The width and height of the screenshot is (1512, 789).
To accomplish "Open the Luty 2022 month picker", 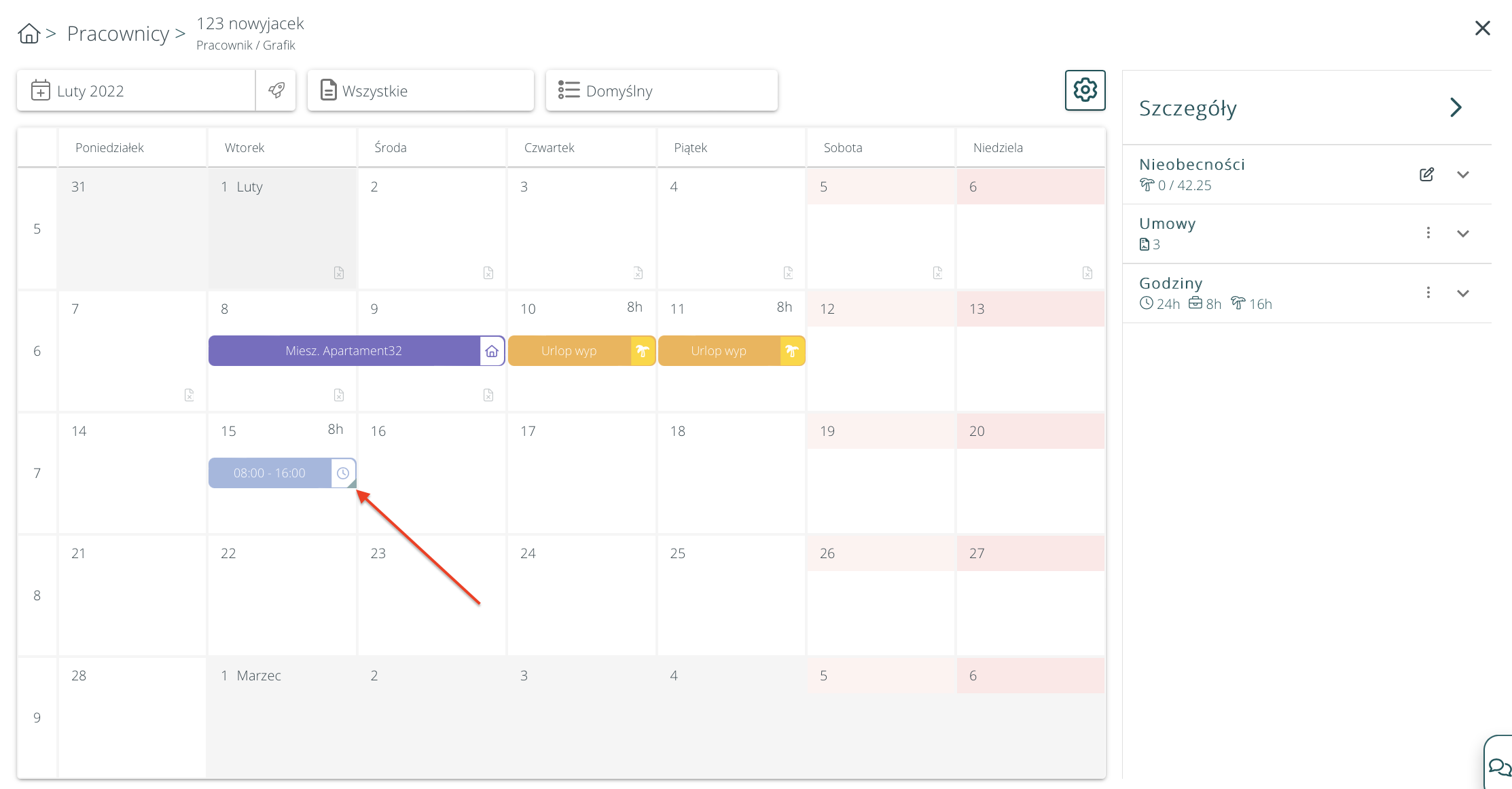I will coord(136,90).
